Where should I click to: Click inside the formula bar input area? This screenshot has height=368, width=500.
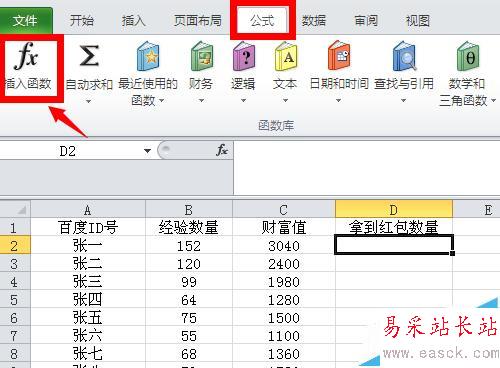coord(367,168)
